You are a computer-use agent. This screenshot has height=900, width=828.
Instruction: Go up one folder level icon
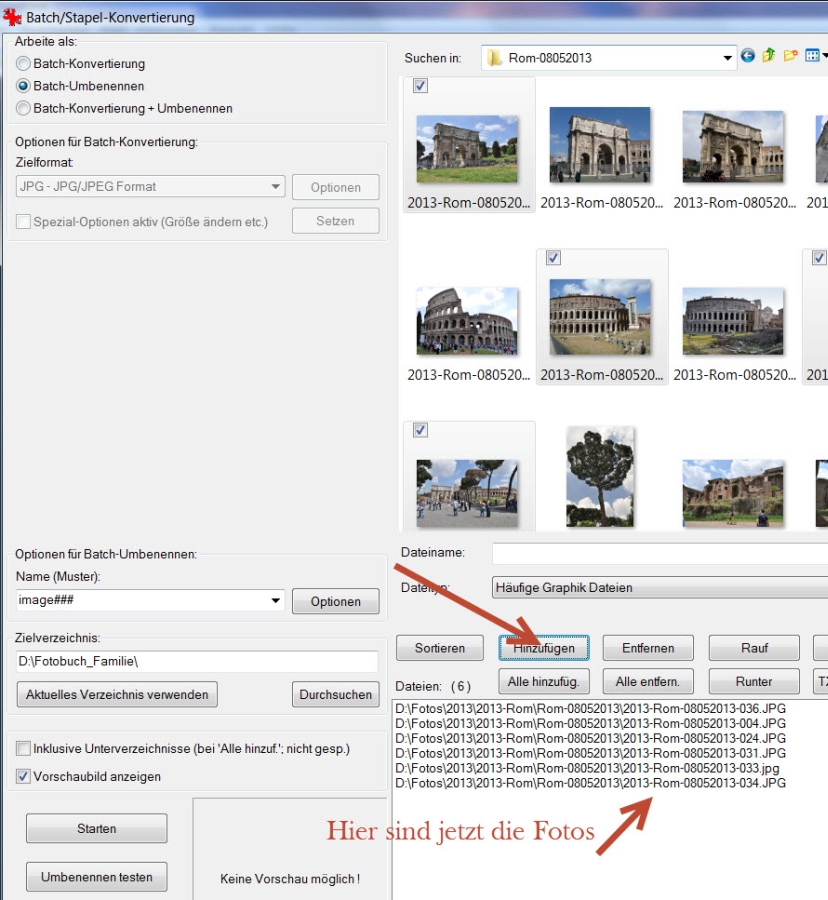(x=769, y=56)
